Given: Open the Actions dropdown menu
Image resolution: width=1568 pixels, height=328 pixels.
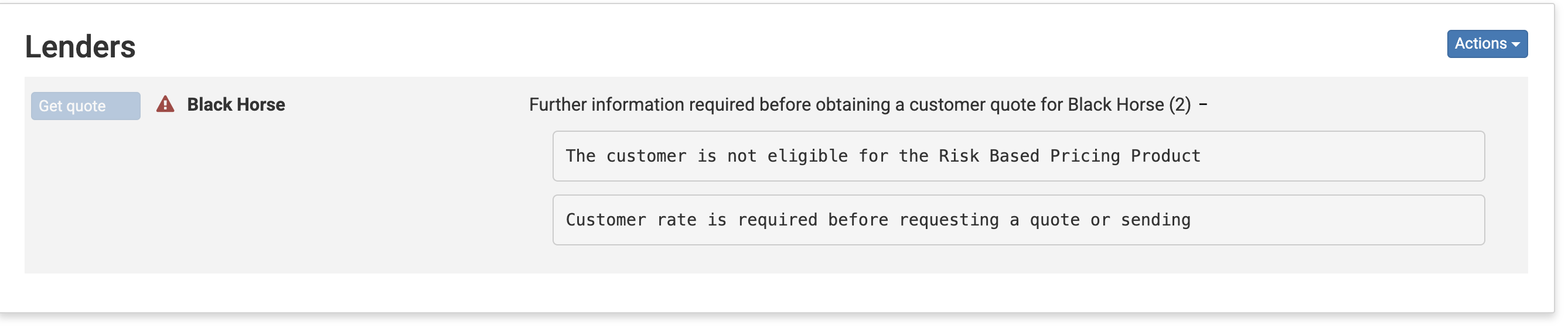Looking at the screenshot, I should [x=1486, y=44].
